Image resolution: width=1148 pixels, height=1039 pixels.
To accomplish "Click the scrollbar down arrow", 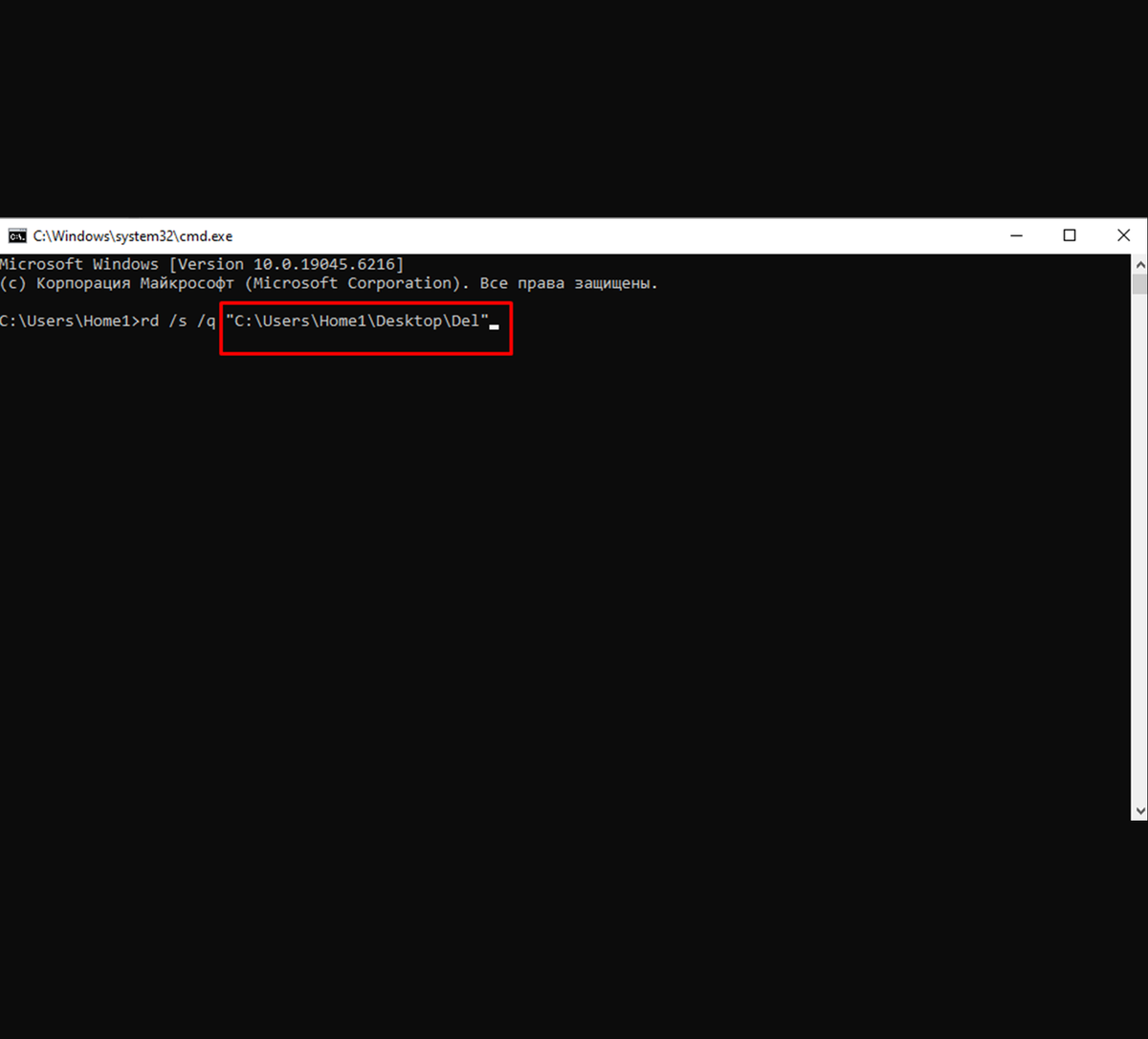I will pos(1139,811).
